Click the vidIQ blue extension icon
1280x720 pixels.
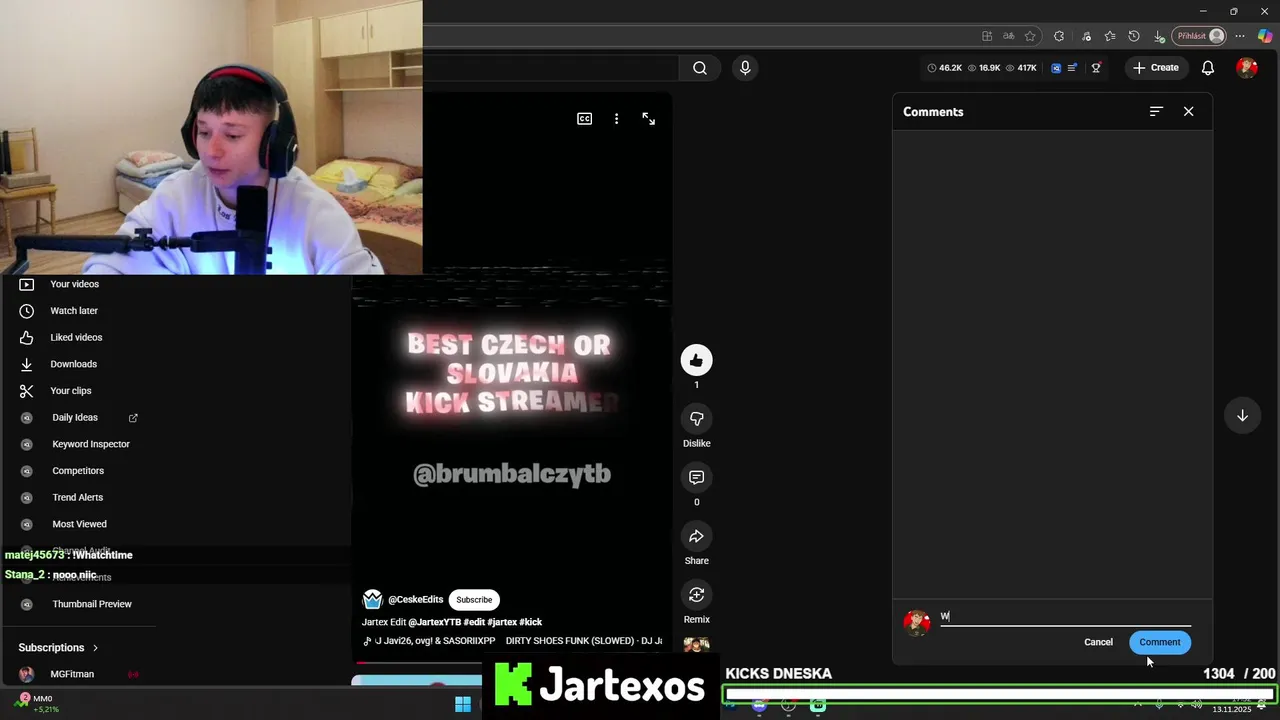[x=1056, y=68]
